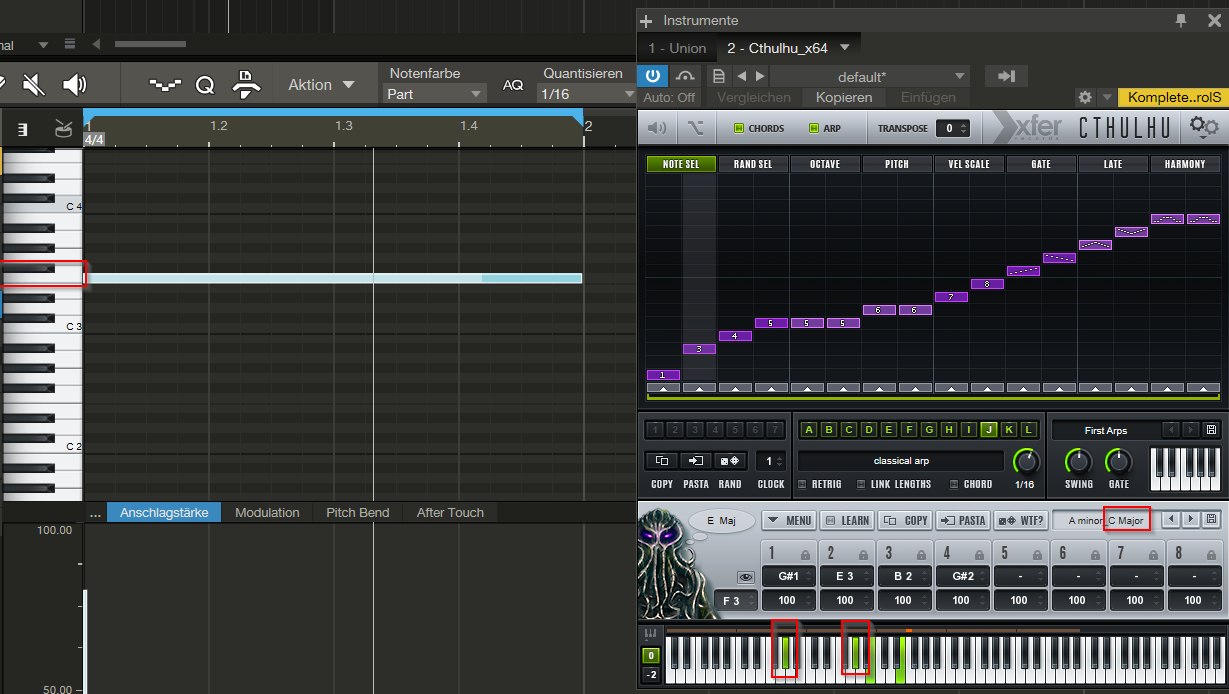Open the Aktion dropdown menu
Image resolution: width=1229 pixels, height=694 pixels.
pos(320,85)
